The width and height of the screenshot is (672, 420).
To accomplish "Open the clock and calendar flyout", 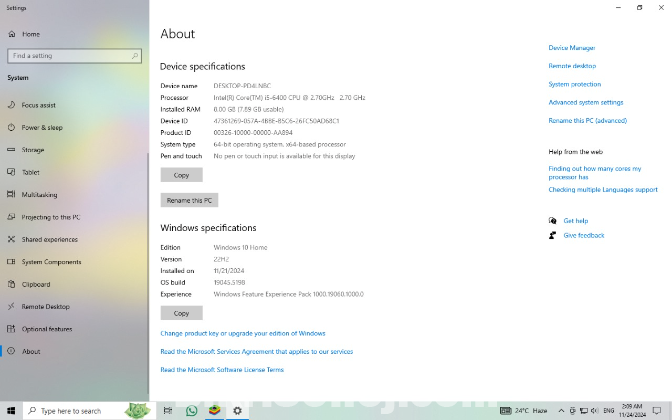I will tap(632, 411).
